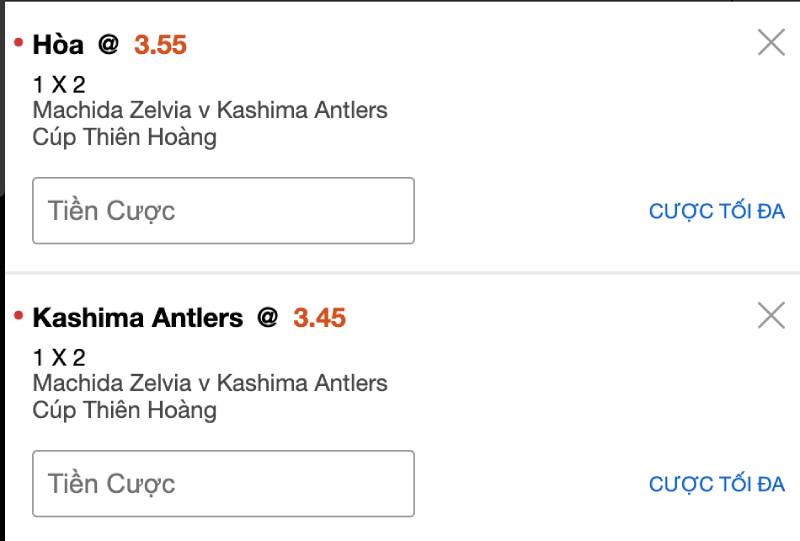
Task: Focus the Tiền Cược field for Hòa bet
Action: tap(223, 211)
